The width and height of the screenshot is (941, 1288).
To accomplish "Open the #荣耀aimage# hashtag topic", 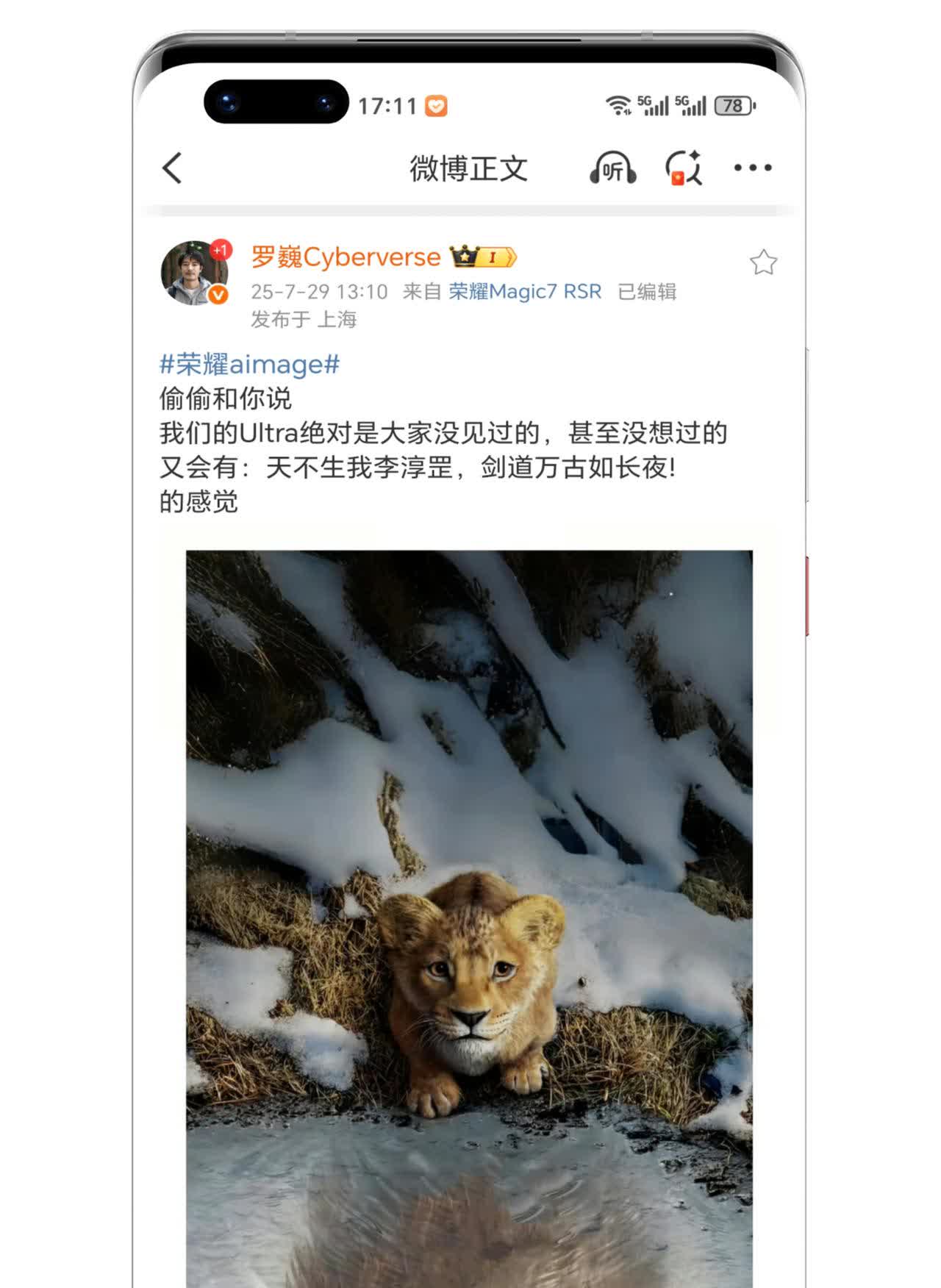I will coord(250,364).
